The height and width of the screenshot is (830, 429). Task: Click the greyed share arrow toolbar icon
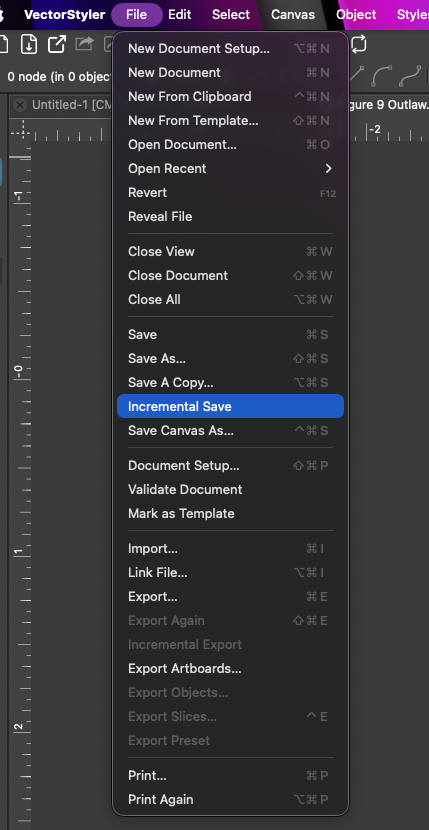[x=84, y=44]
